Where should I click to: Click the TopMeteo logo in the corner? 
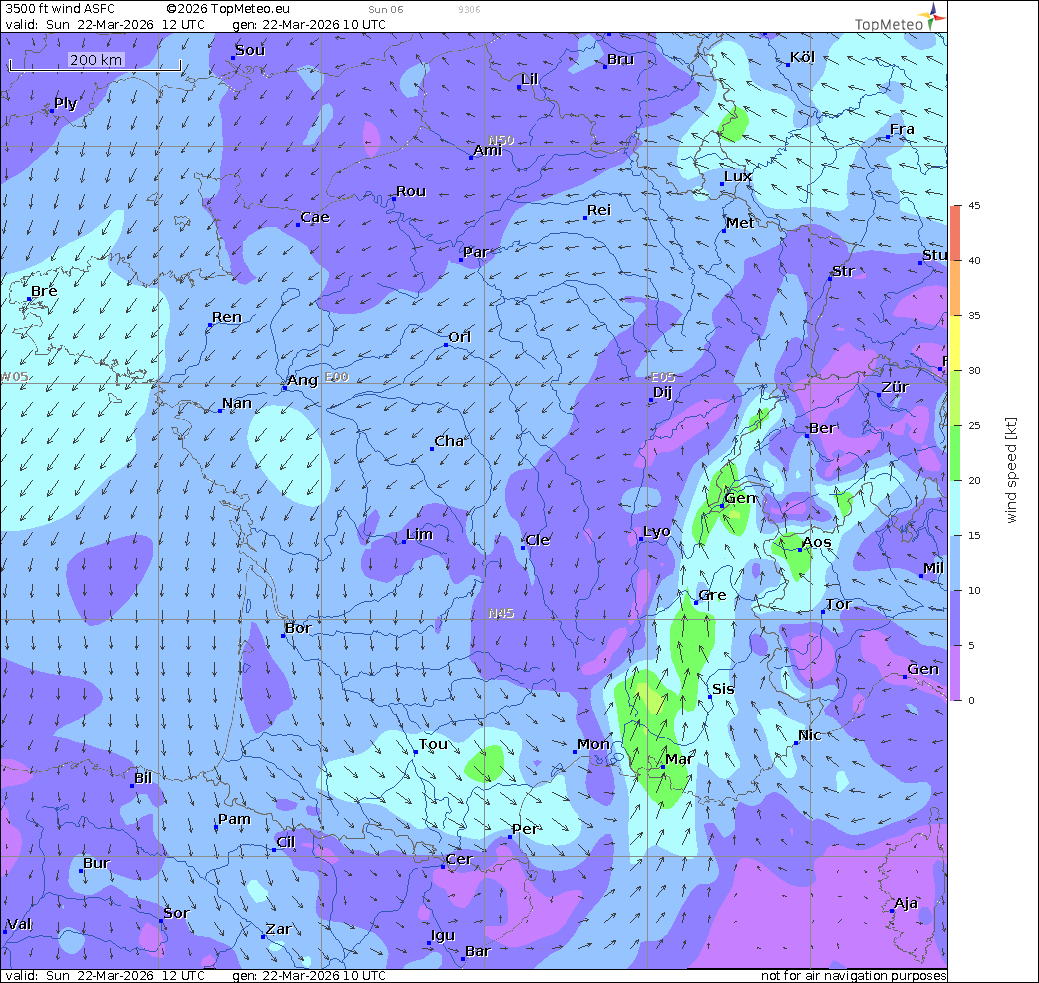click(898, 18)
